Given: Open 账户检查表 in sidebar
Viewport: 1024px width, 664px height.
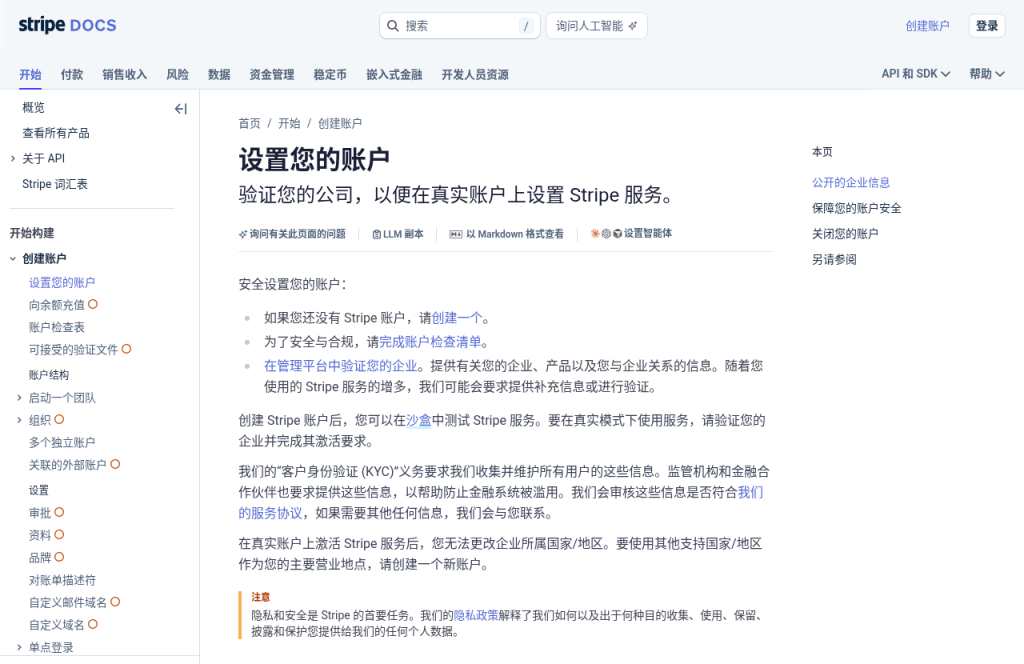Looking at the screenshot, I should point(56,327).
